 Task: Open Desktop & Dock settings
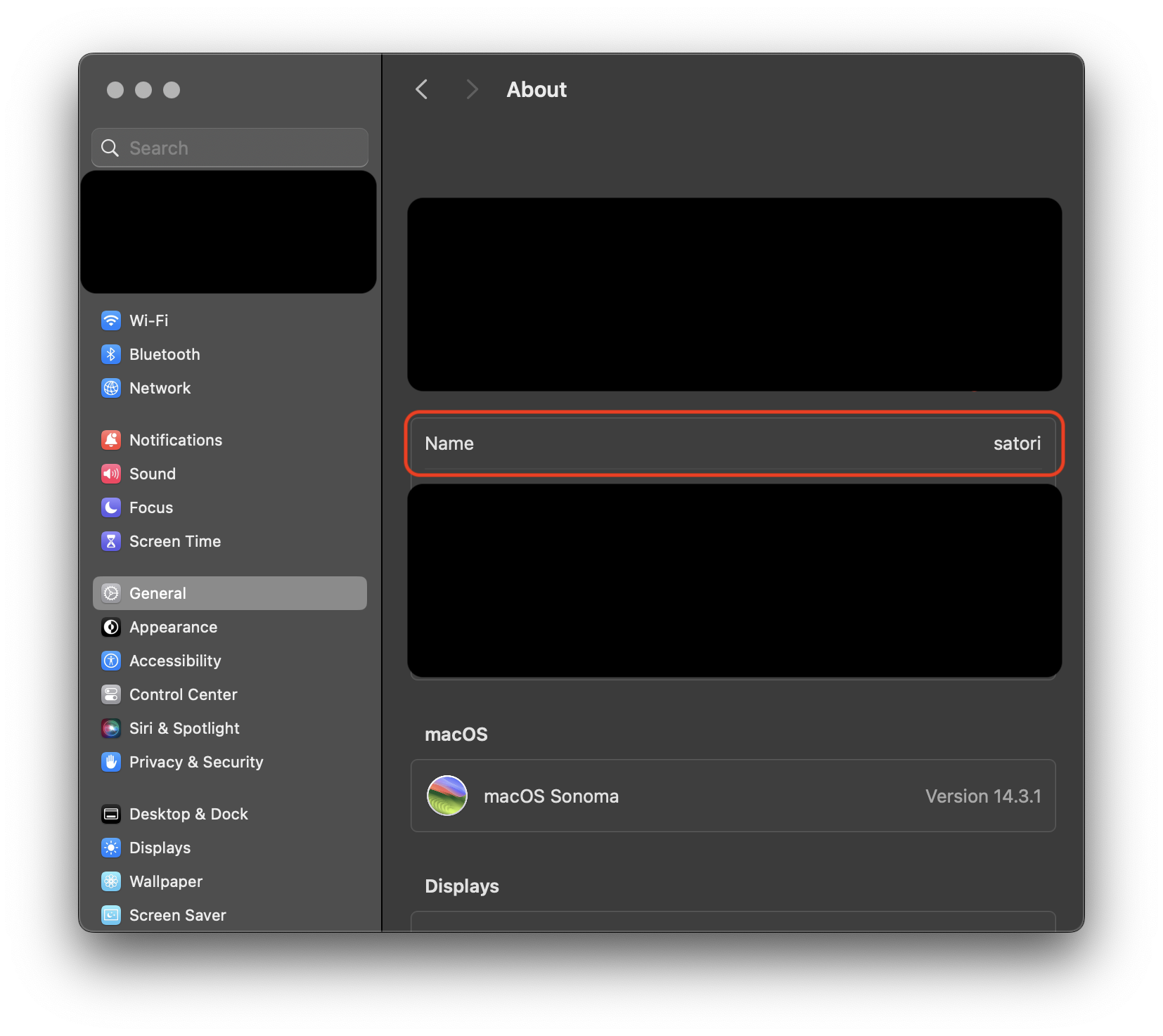(188, 814)
